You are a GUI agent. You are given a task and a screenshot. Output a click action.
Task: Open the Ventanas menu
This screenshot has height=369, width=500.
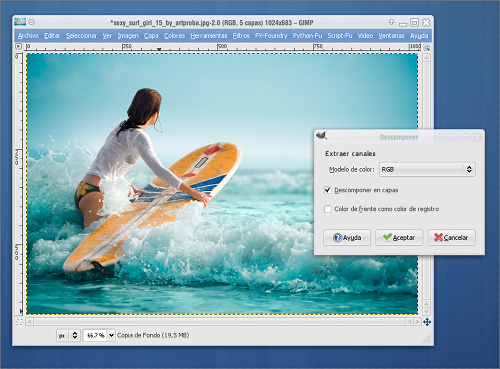[391, 36]
